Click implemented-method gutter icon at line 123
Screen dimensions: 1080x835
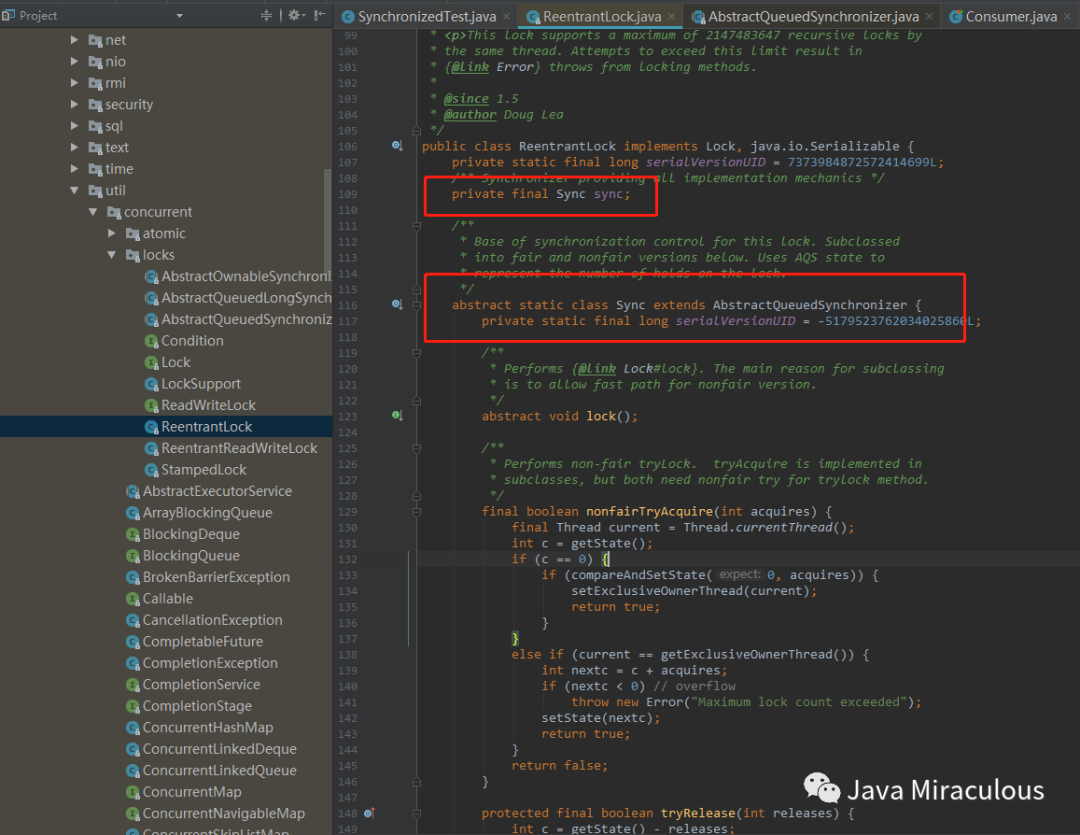tap(397, 415)
